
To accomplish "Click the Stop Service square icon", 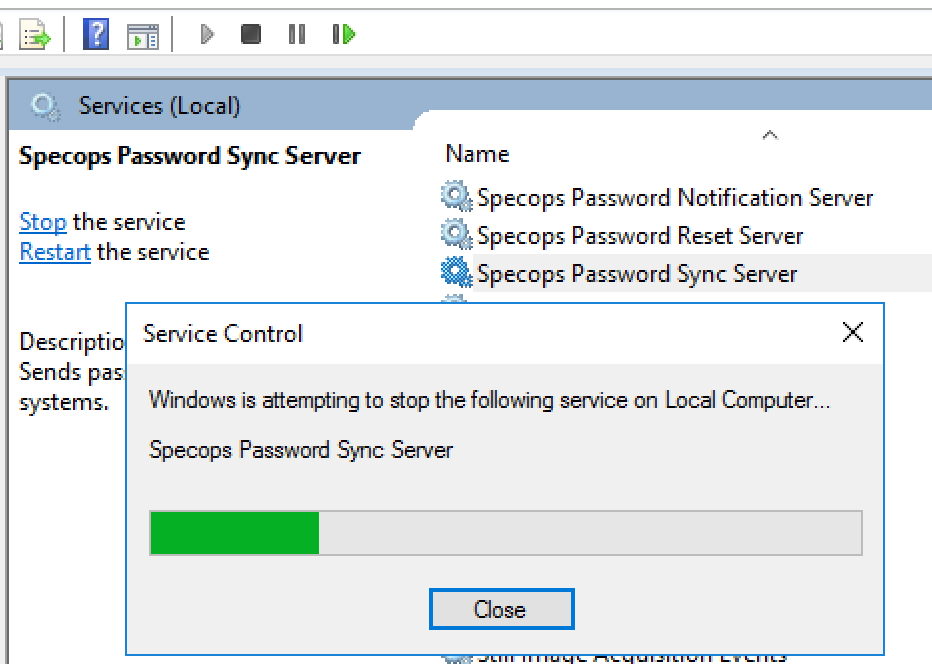I will click(251, 34).
